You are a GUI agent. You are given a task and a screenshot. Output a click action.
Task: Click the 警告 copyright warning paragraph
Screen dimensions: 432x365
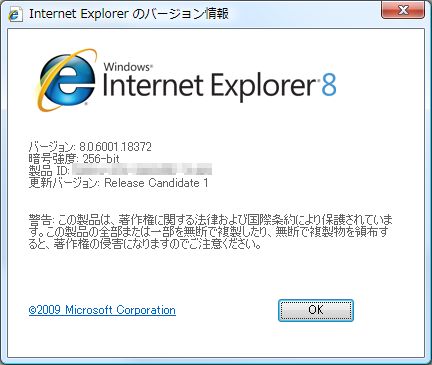point(210,232)
